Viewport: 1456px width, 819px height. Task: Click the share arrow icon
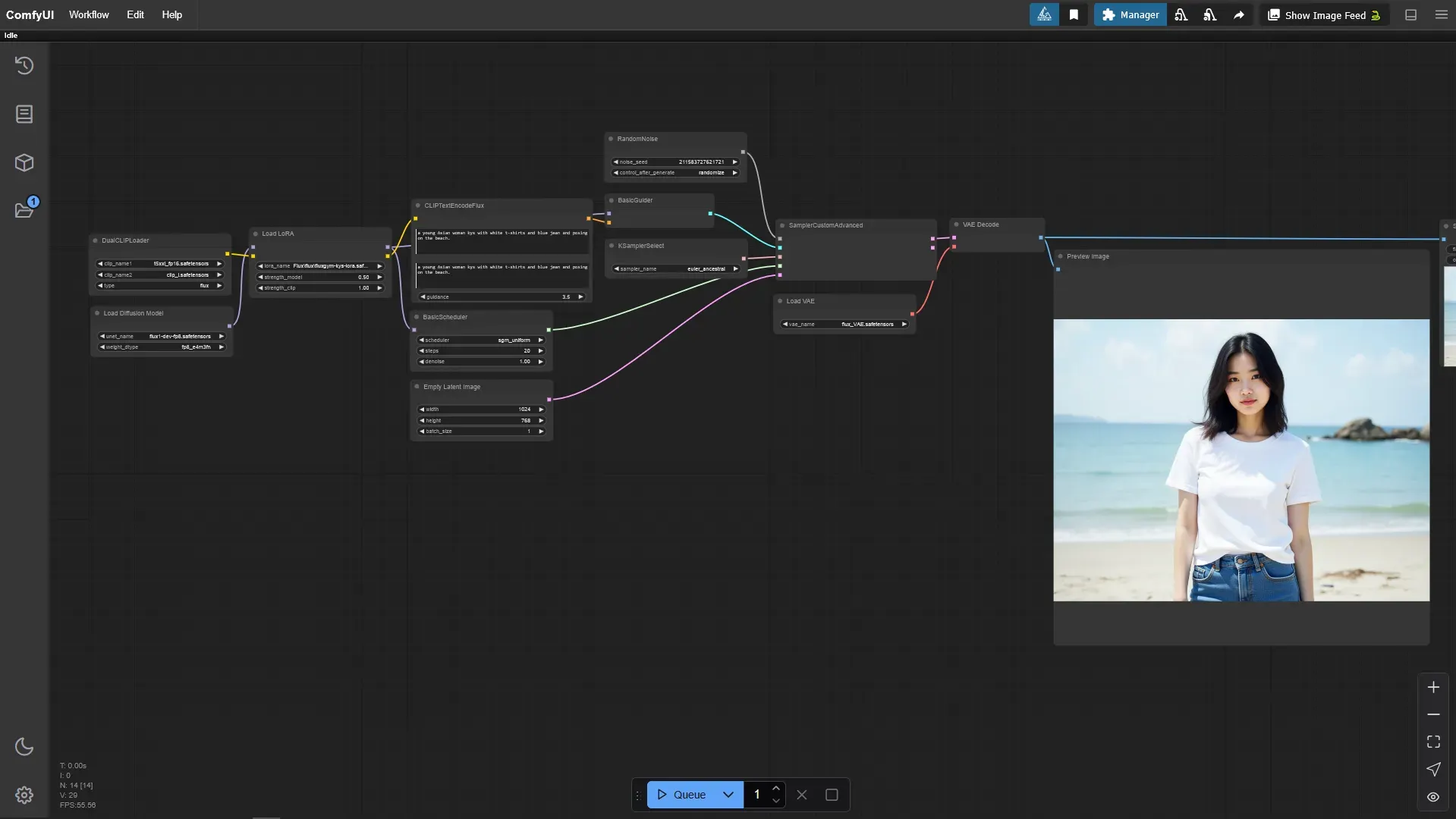tap(1238, 15)
